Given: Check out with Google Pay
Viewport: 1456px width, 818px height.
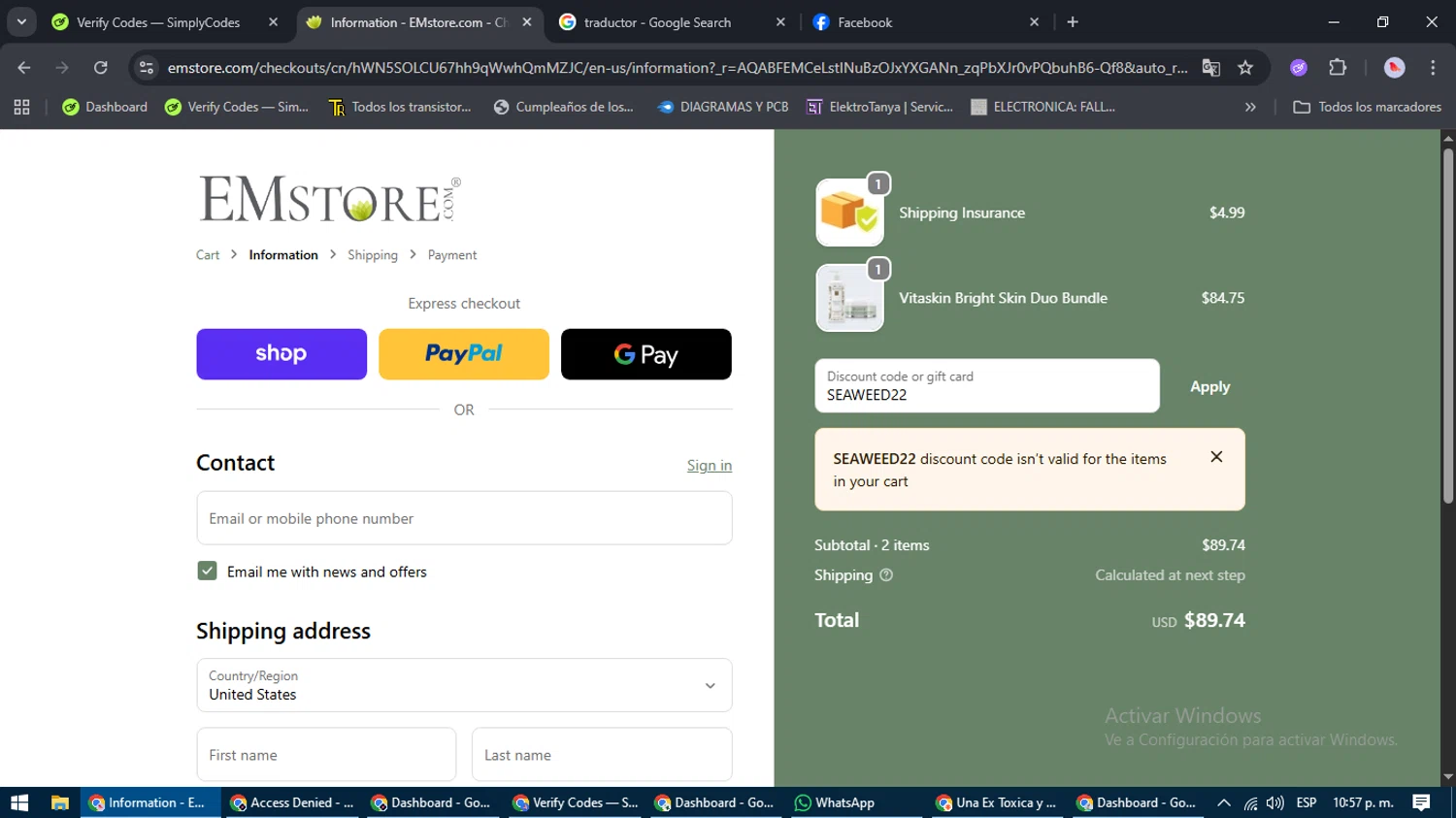Looking at the screenshot, I should 646,354.
